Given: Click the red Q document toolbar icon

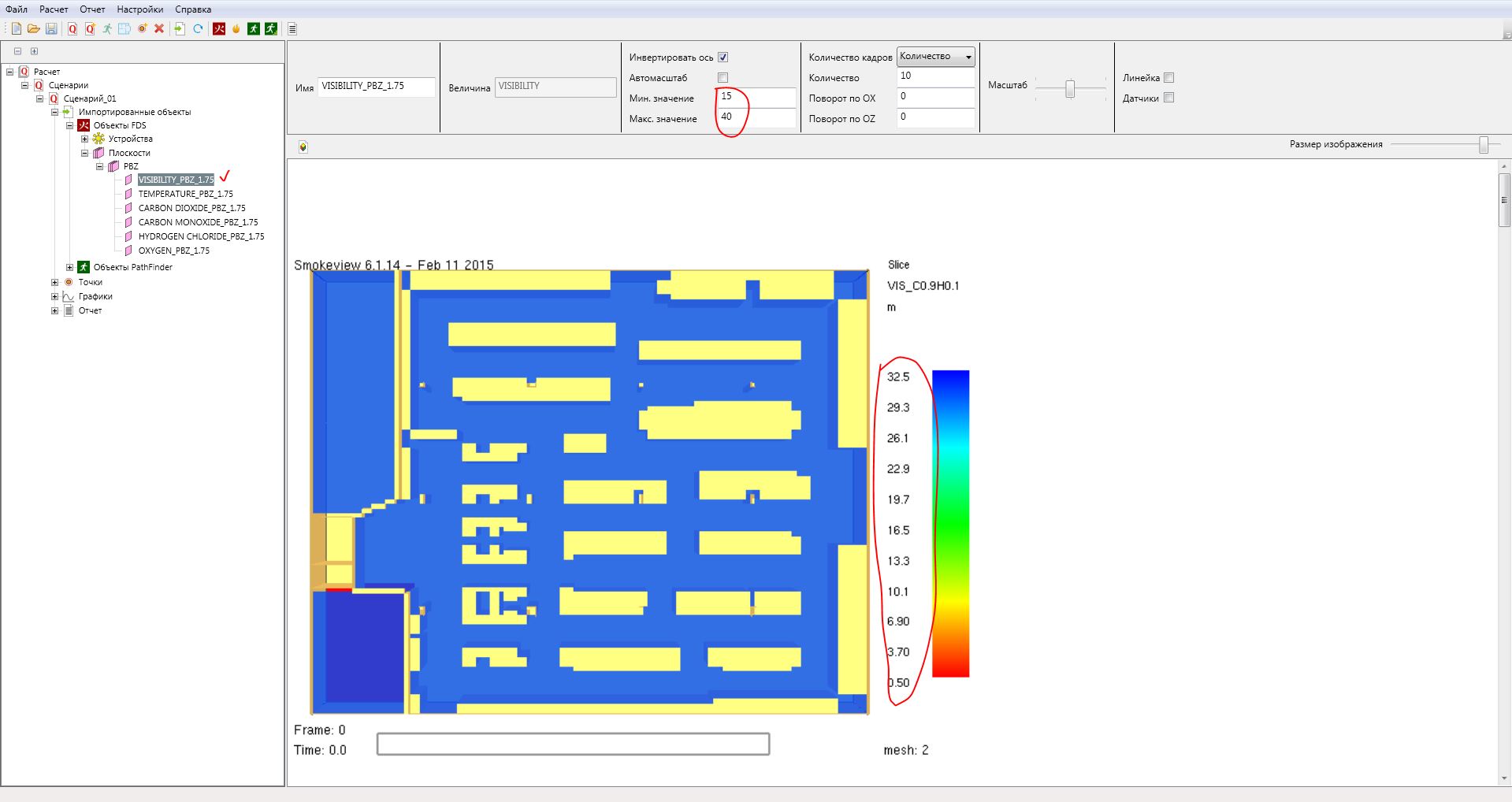Looking at the screenshot, I should tap(72, 29).
